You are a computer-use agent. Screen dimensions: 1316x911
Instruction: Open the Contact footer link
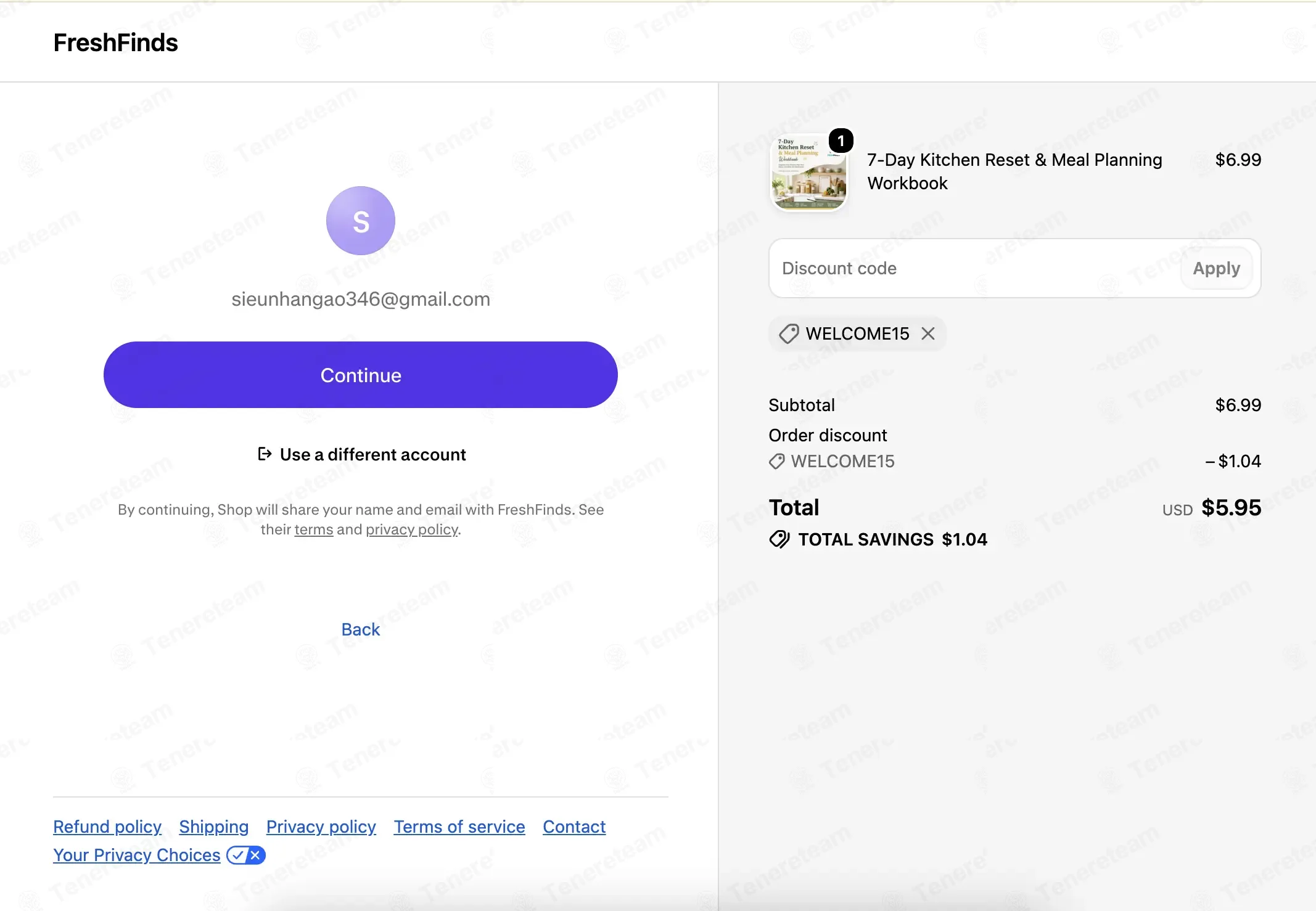[574, 827]
